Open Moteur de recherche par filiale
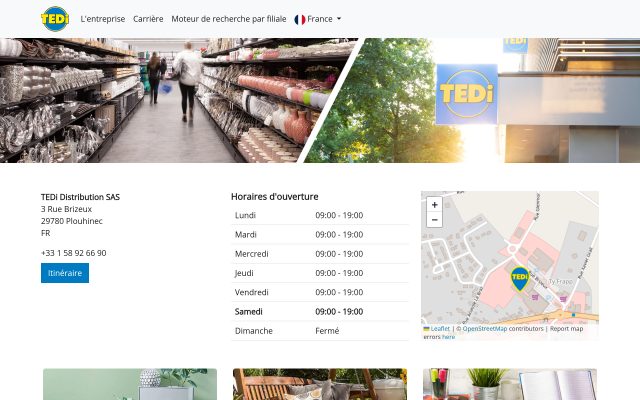The width and height of the screenshot is (640, 400). click(x=229, y=19)
